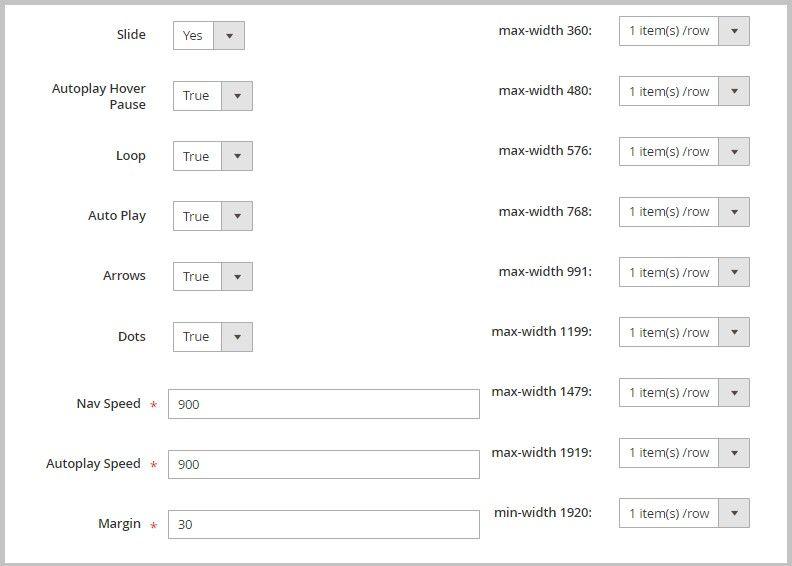Open the min-width 1920 items dropdown
This screenshot has width=792, height=566.
(x=684, y=513)
